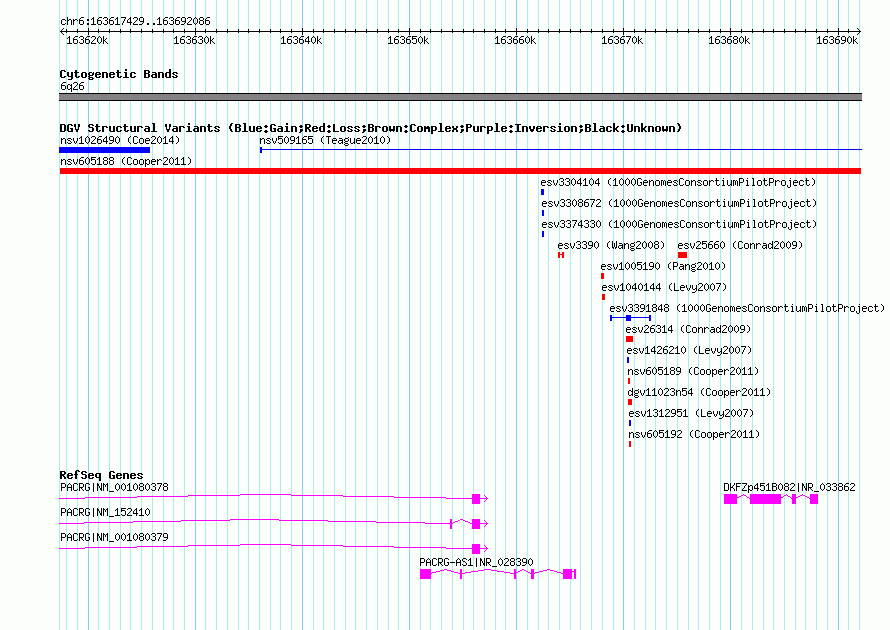The height and width of the screenshot is (630, 890).
Task: Click the esv3390 (Wang2008) label
Action: pos(611,245)
